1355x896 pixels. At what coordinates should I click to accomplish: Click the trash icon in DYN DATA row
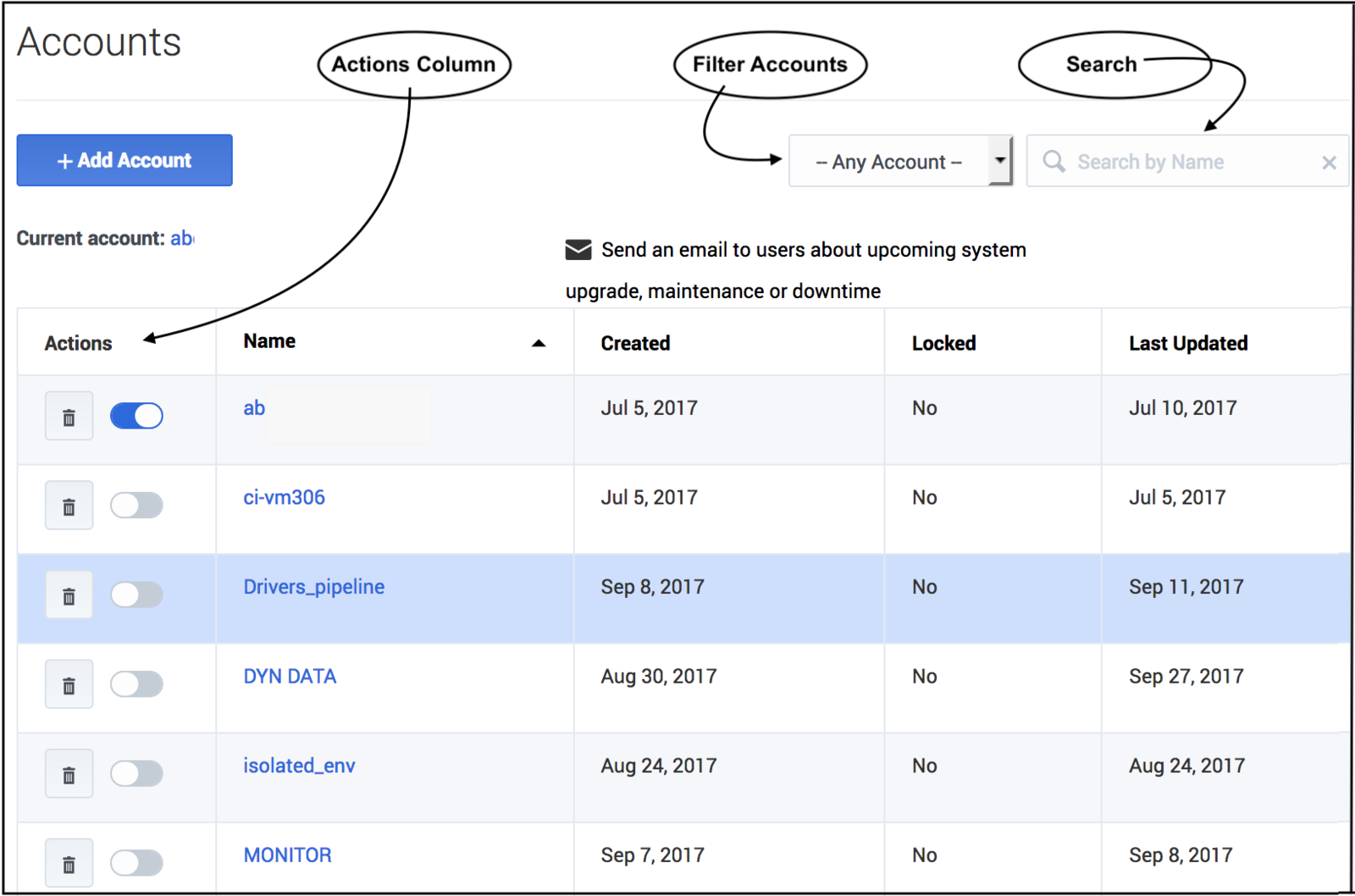coord(69,685)
